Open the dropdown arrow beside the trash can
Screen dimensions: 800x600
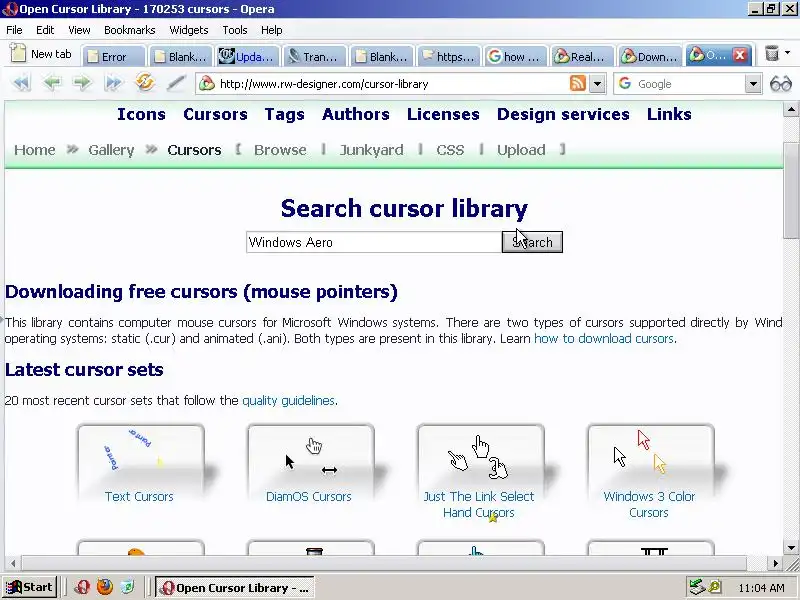tap(787, 53)
